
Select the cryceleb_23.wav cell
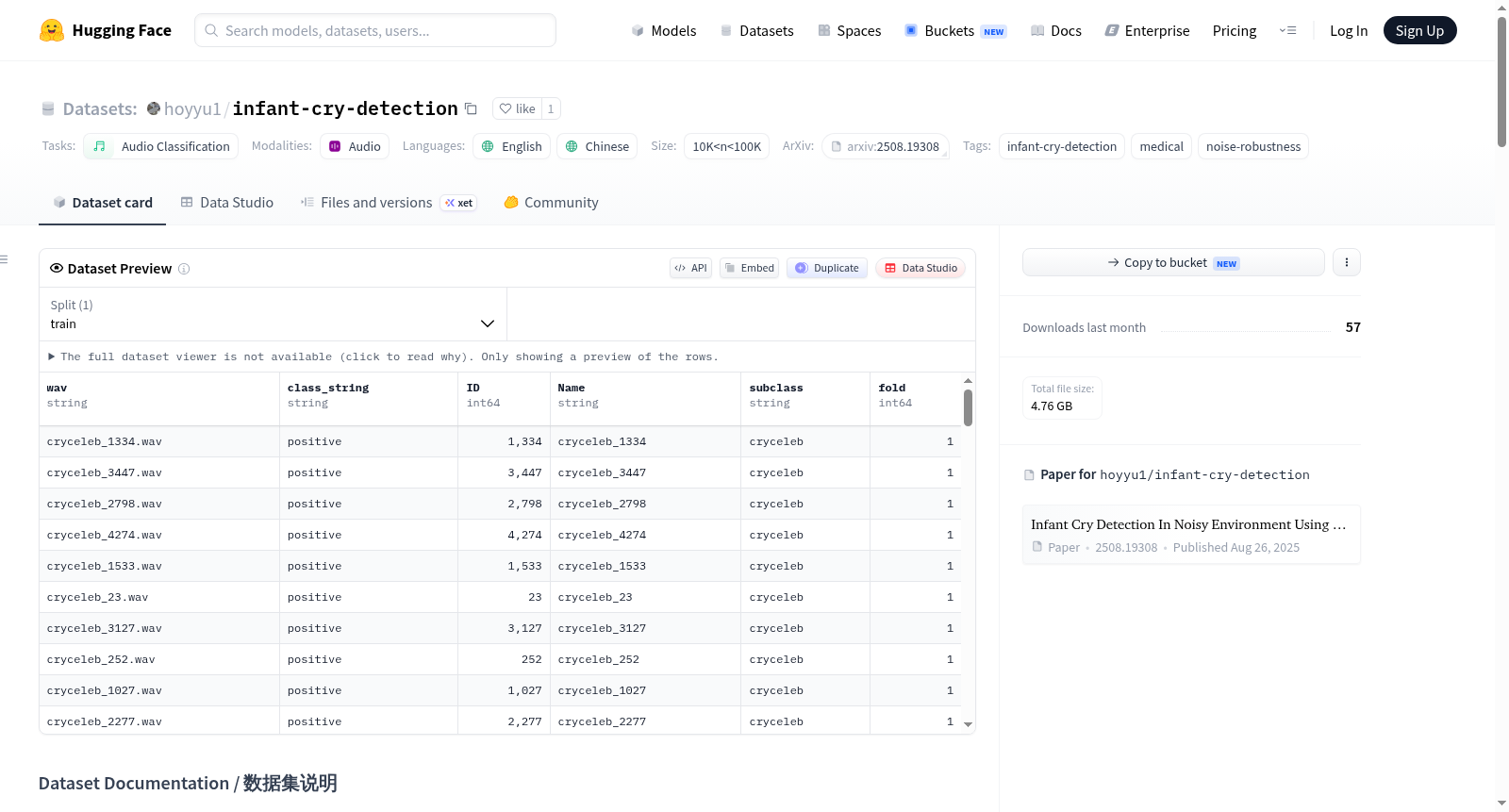click(x=159, y=597)
